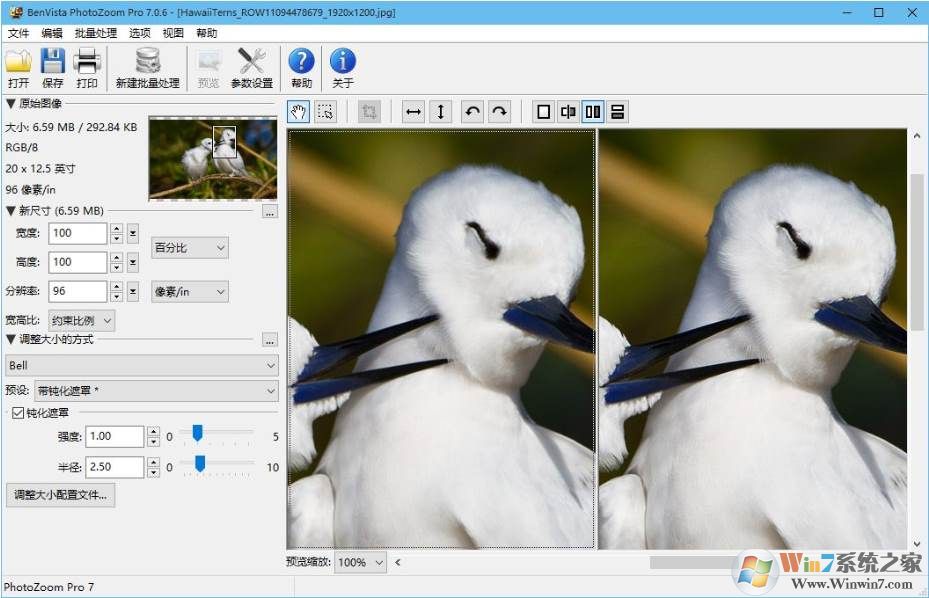
Task: Open the 批量处理 menu
Action: pyautogui.click(x=95, y=32)
